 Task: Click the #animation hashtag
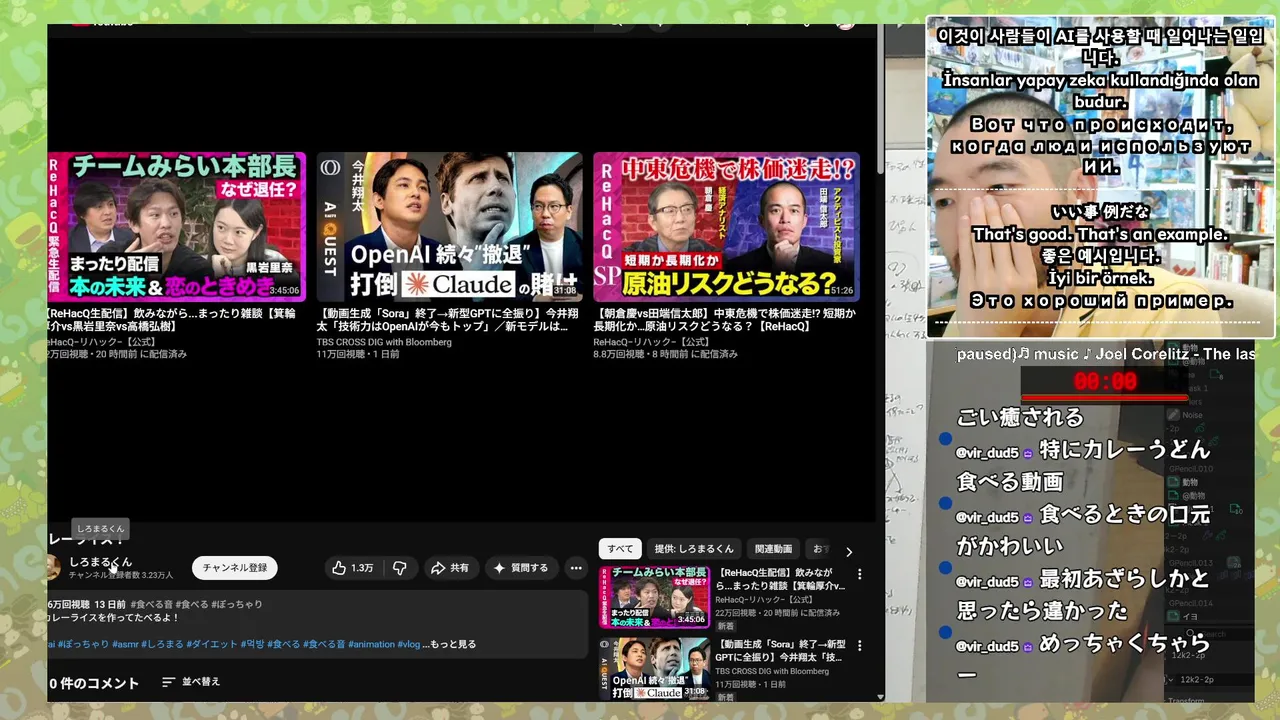click(x=371, y=644)
